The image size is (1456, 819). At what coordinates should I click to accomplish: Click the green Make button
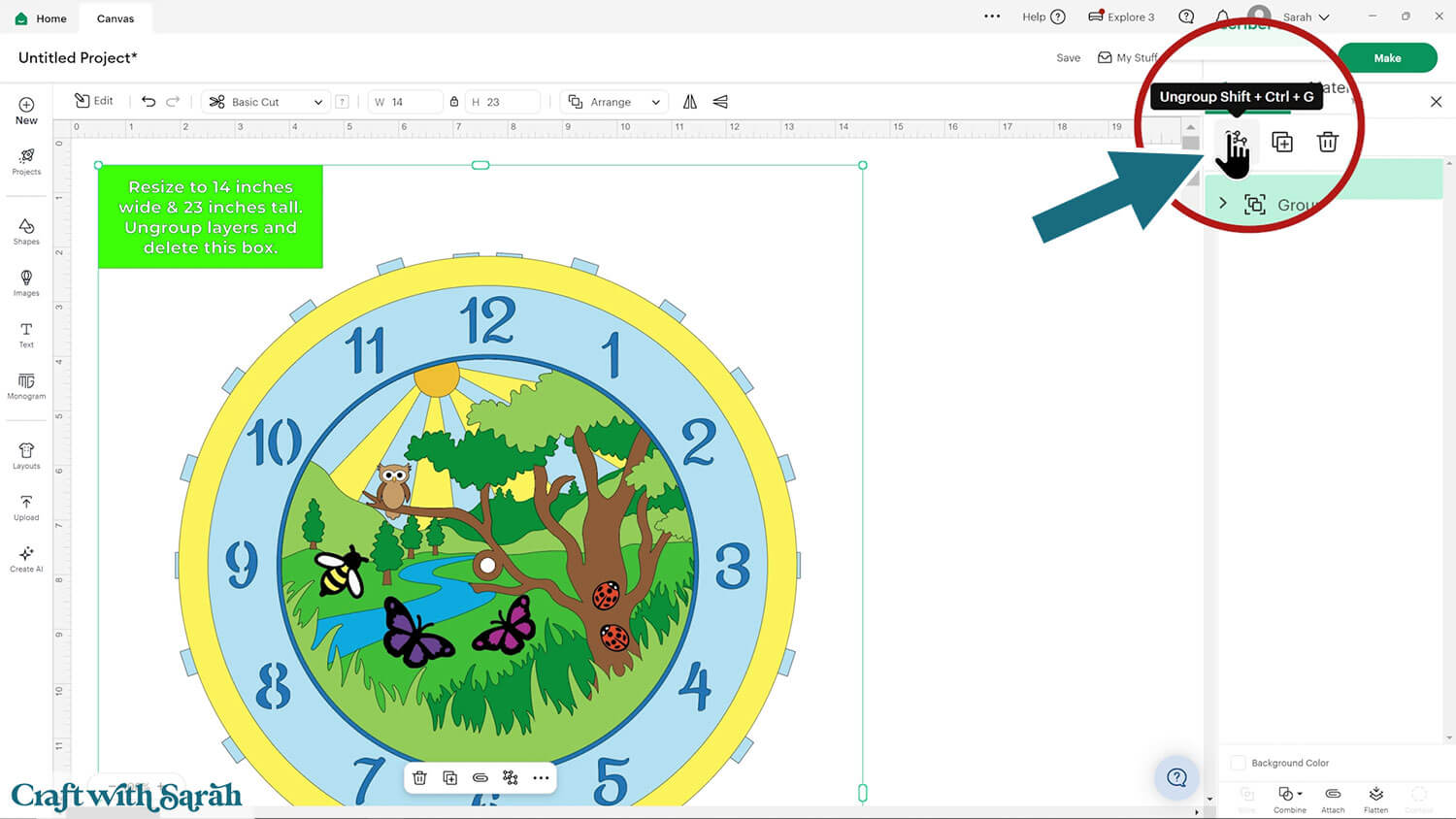(x=1387, y=58)
